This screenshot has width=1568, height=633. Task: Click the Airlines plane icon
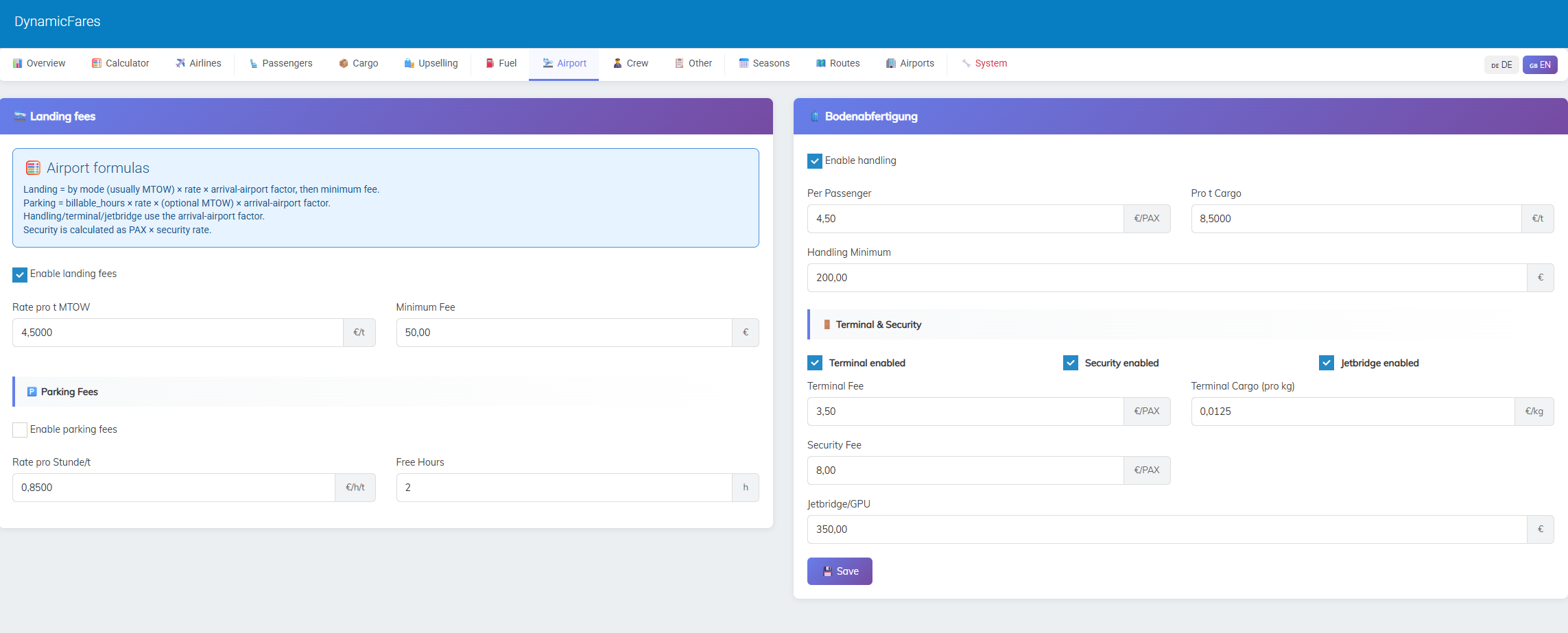point(180,64)
